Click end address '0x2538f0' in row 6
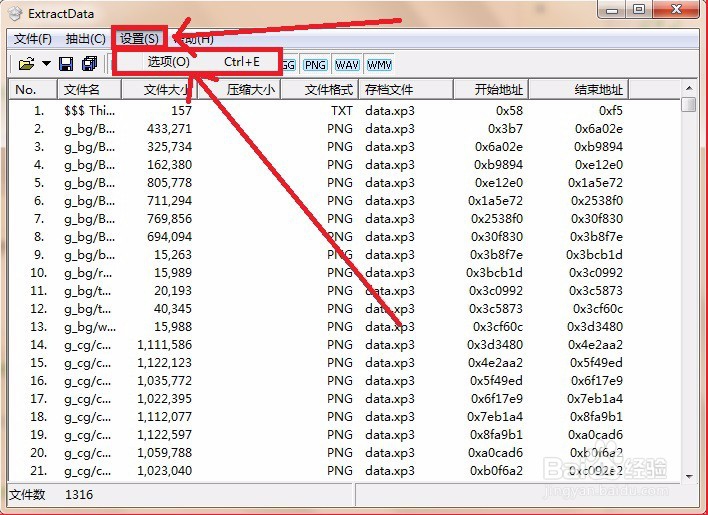Screen dimensions: 708x515 [x=597, y=200]
